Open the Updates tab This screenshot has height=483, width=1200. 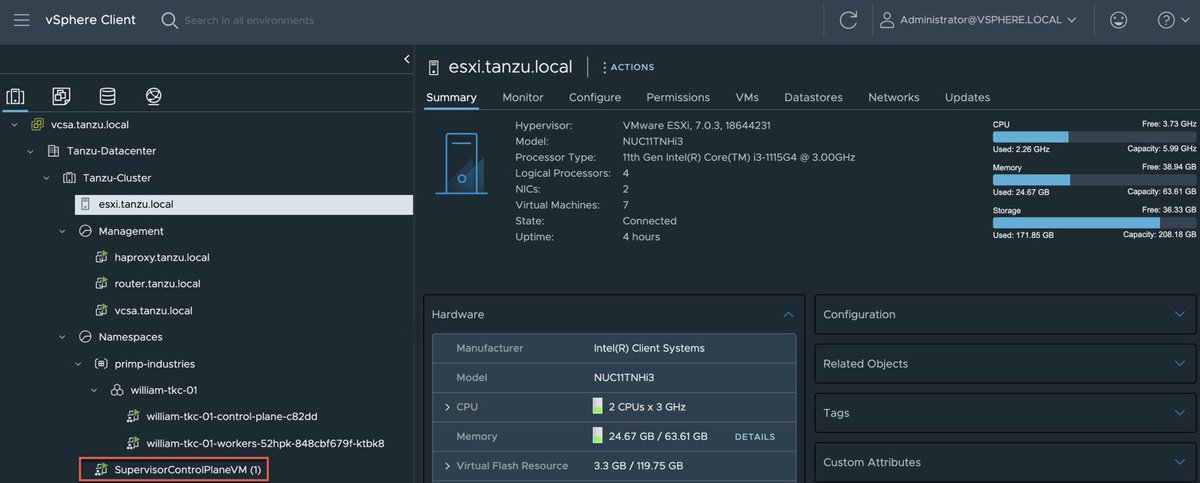click(x=967, y=97)
